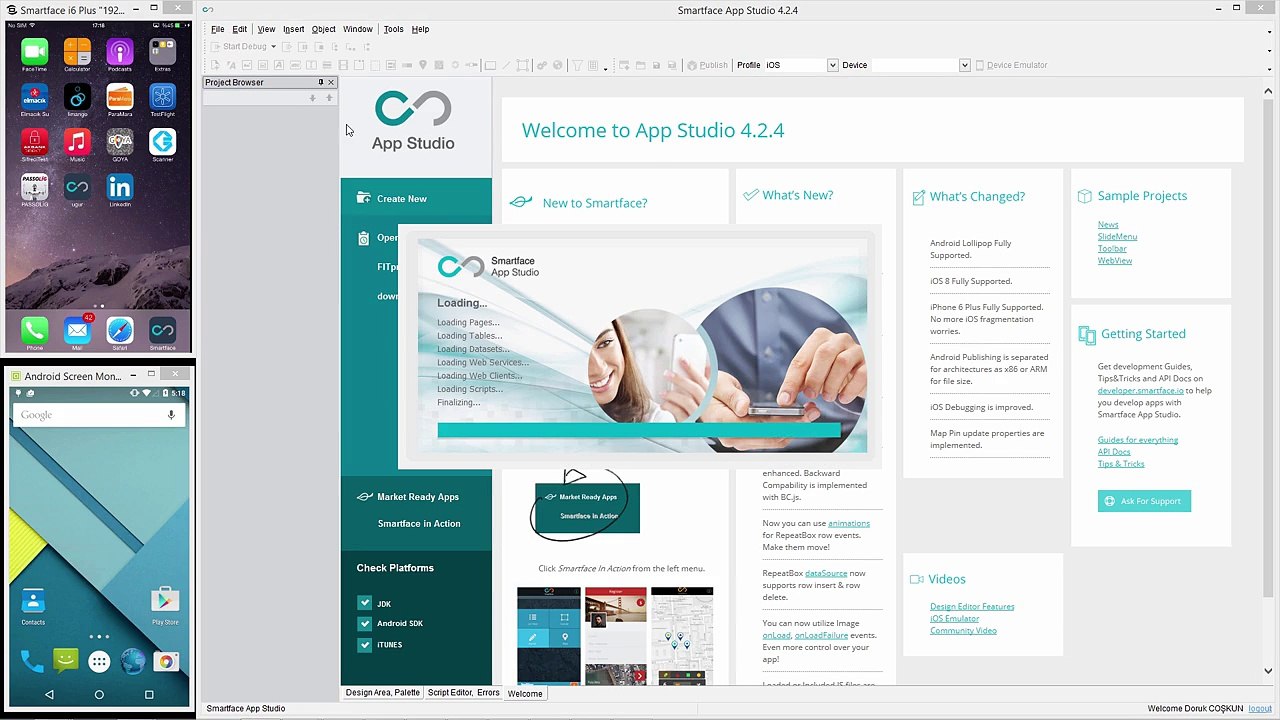This screenshot has height=720, width=1280.
Task: Launch Music app on iOS screen
Action: point(77,142)
